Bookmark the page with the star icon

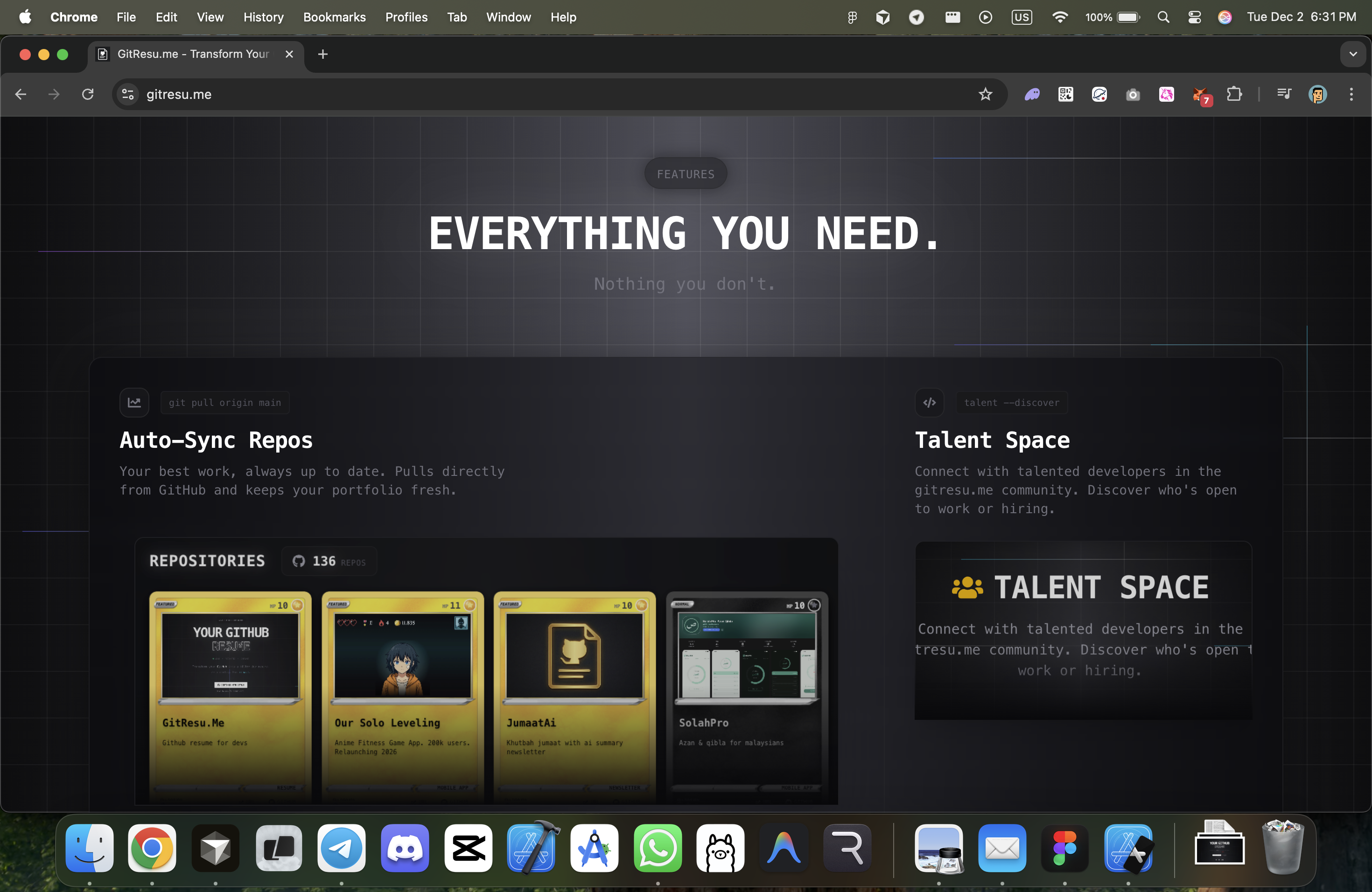click(985, 94)
